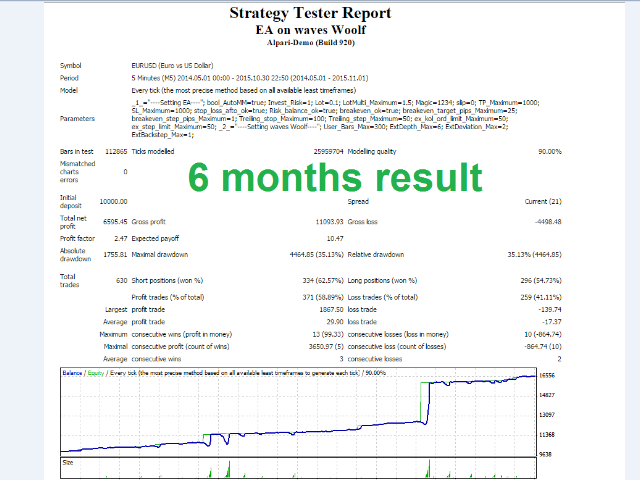Select the Ticks modelled value 25959704

click(x=329, y=151)
